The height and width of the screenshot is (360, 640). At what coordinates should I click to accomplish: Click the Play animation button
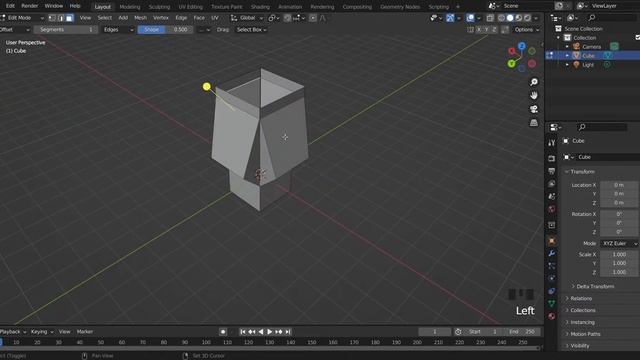(269, 332)
